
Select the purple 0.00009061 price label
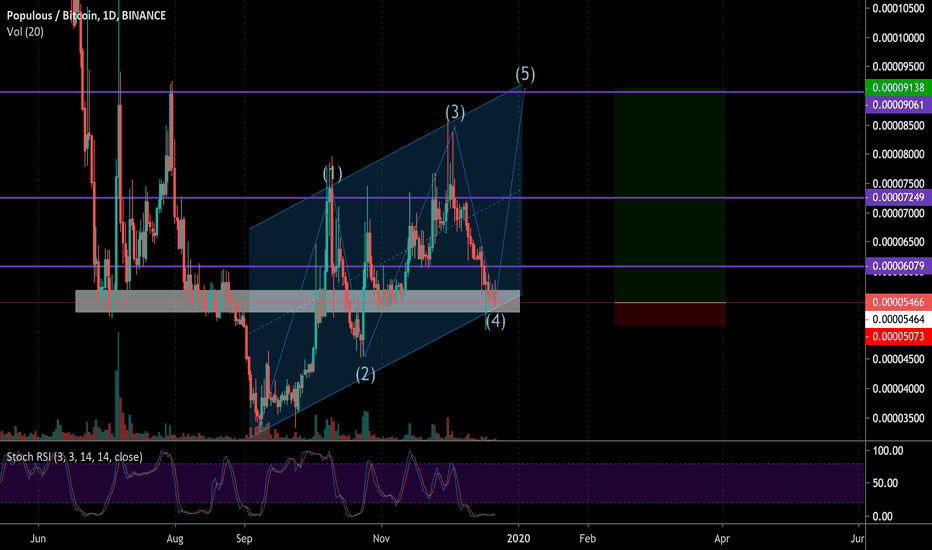[898, 105]
